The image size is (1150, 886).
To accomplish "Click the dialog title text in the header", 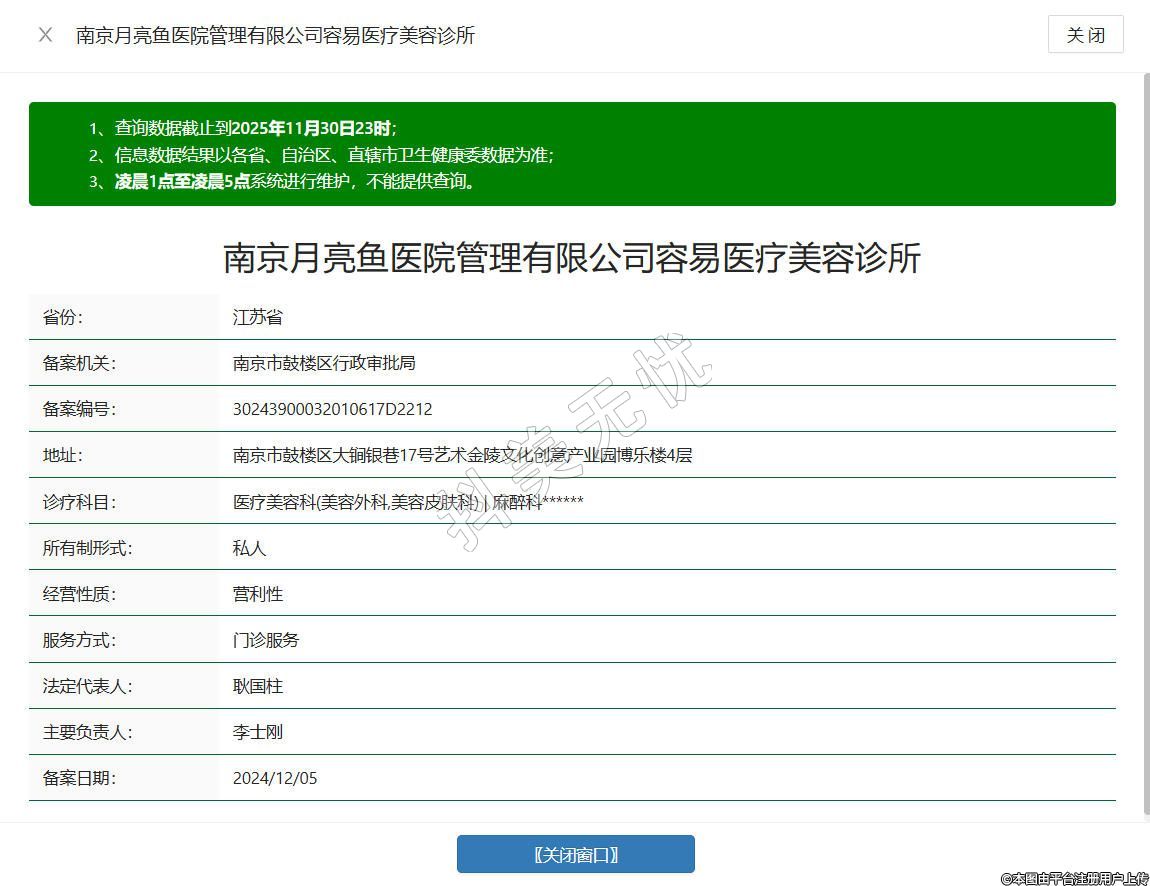I will tap(275, 35).
